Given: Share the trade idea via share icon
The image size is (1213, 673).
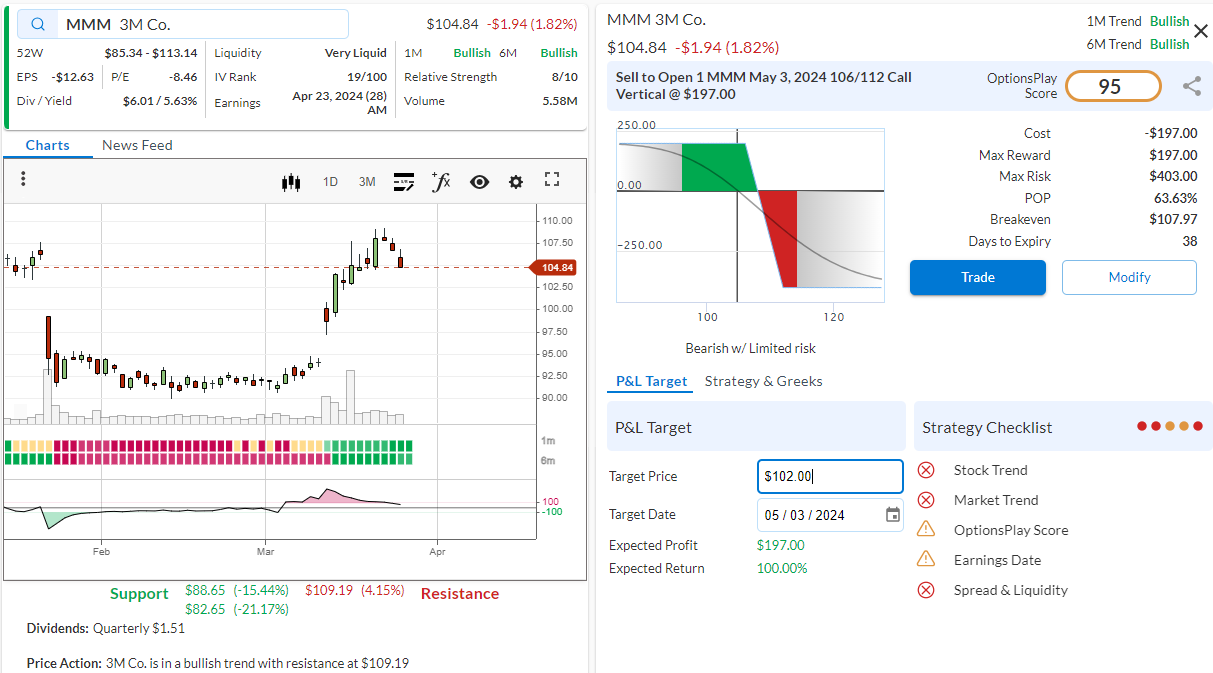Looking at the screenshot, I should [1192, 86].
